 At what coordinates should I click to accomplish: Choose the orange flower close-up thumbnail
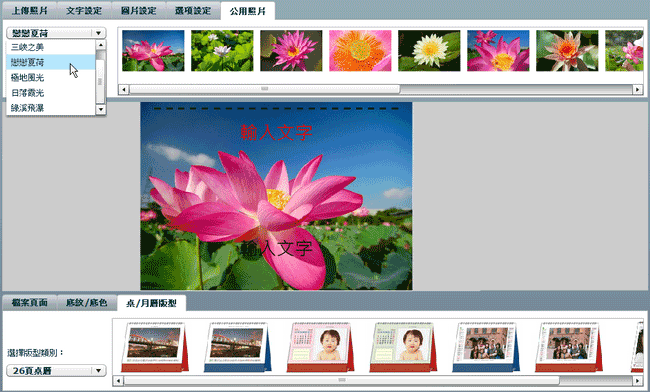point(360,51)
